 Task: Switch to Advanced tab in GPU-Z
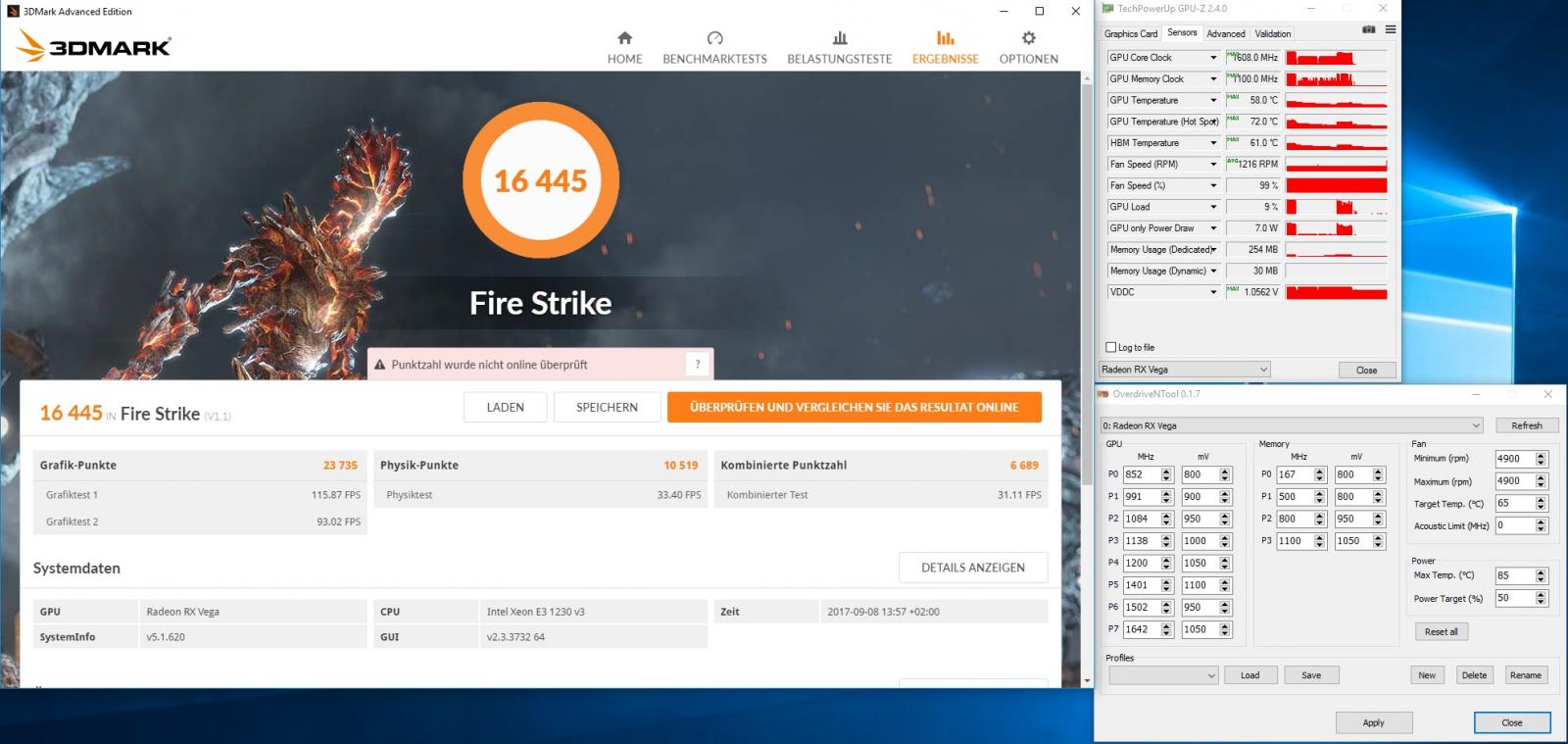click(x=1225, y=33)
